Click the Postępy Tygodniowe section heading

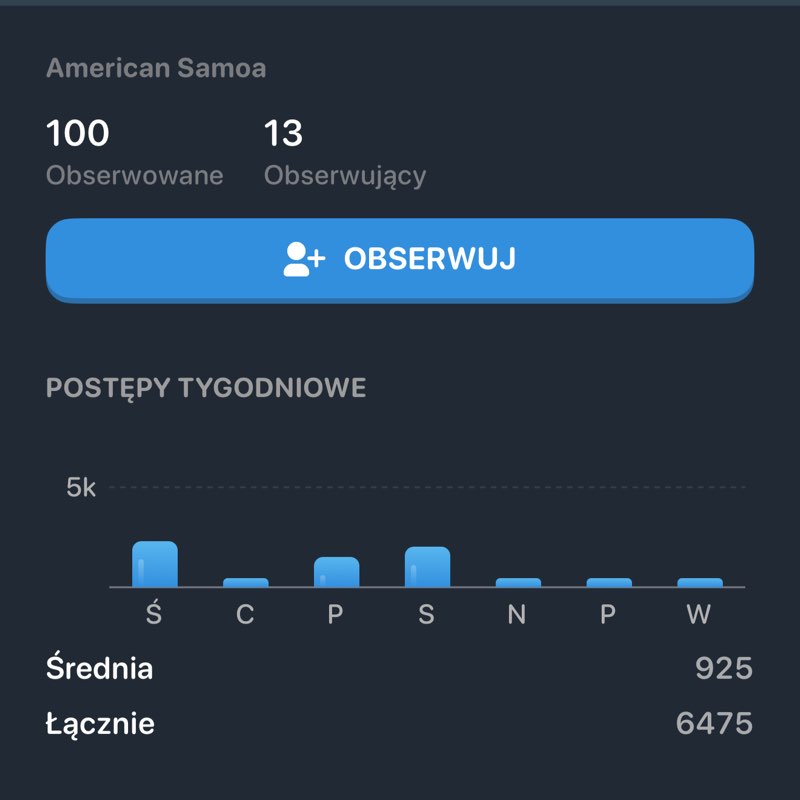[206, 388]
